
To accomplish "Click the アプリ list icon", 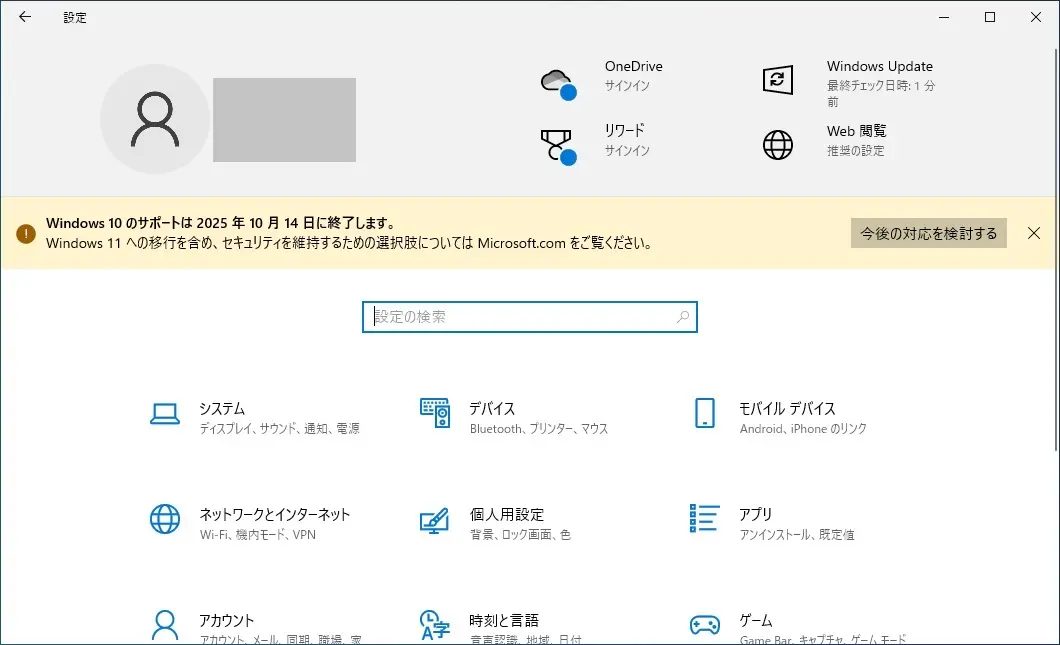I will [704, 519].
